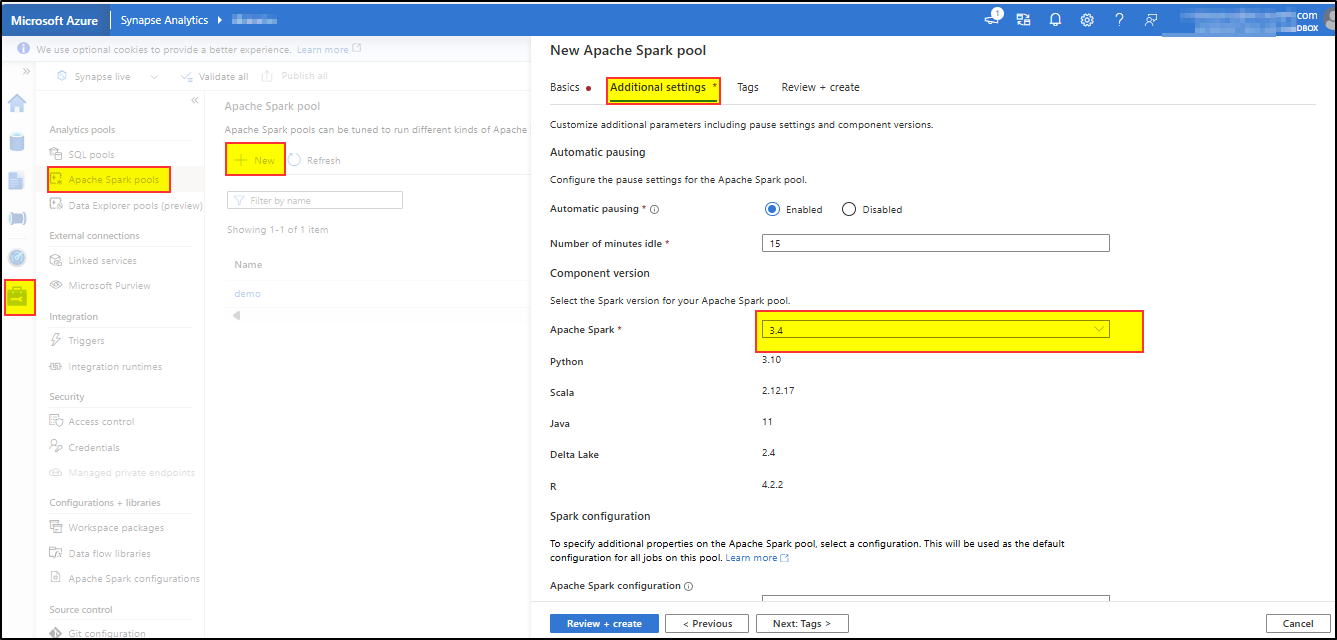This screenshot has width=1337, height=640.
Task: Switch to Review + create tab
Action: coord(820,87)
